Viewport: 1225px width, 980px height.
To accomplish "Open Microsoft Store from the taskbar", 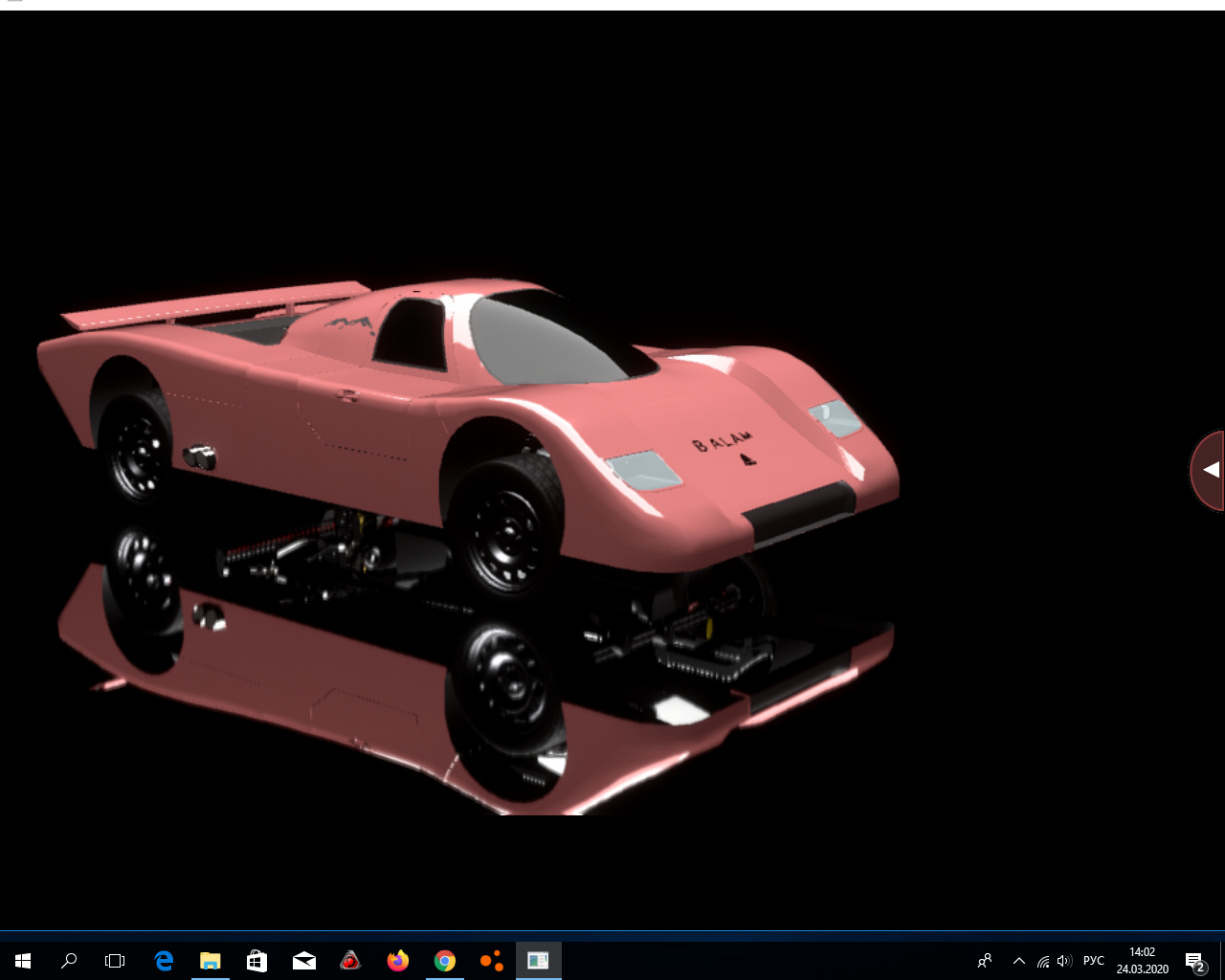I will point(256,960).
